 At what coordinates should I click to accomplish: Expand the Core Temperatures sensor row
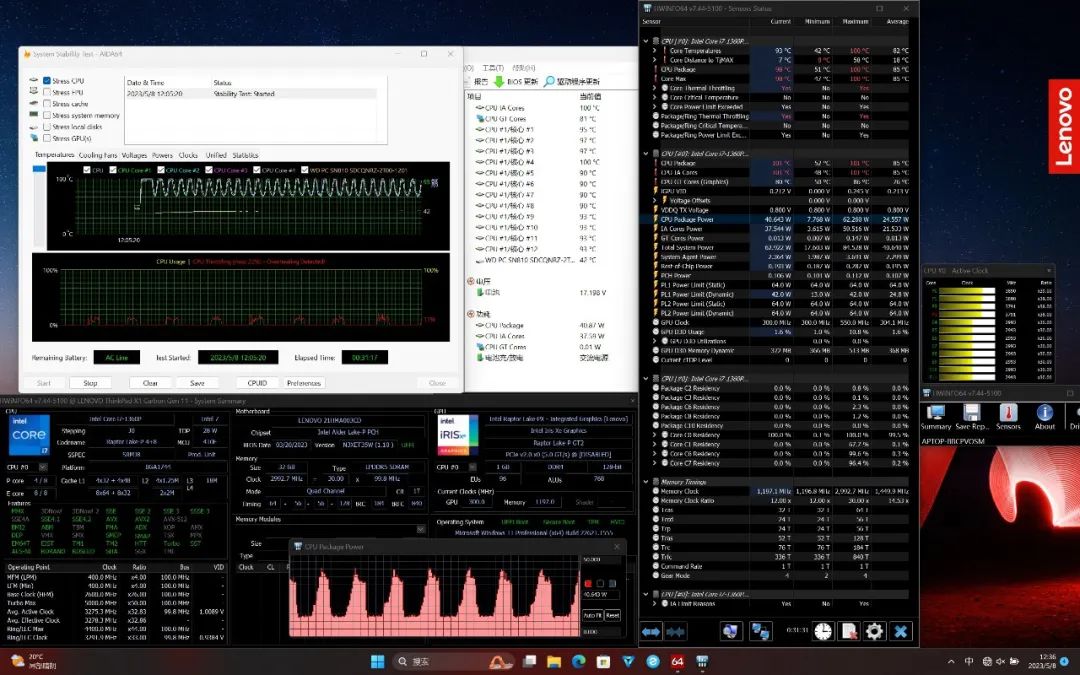pos(655,50)
